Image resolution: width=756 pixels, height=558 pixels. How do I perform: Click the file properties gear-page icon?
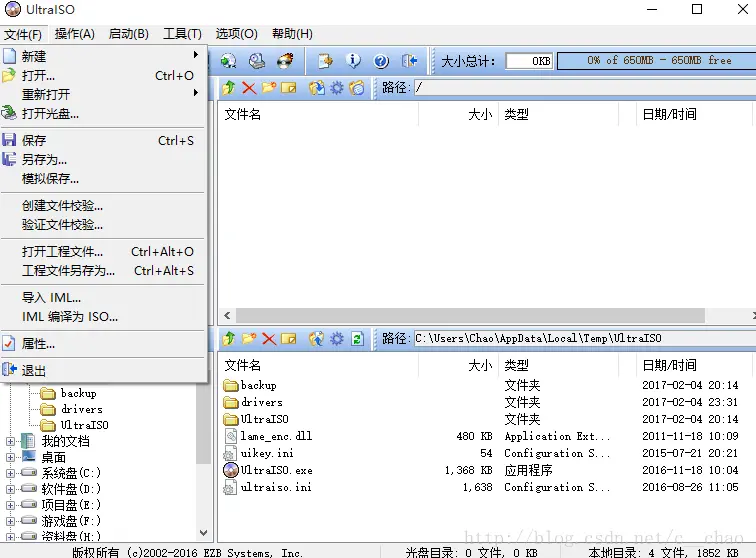click(x=325, y=61)
